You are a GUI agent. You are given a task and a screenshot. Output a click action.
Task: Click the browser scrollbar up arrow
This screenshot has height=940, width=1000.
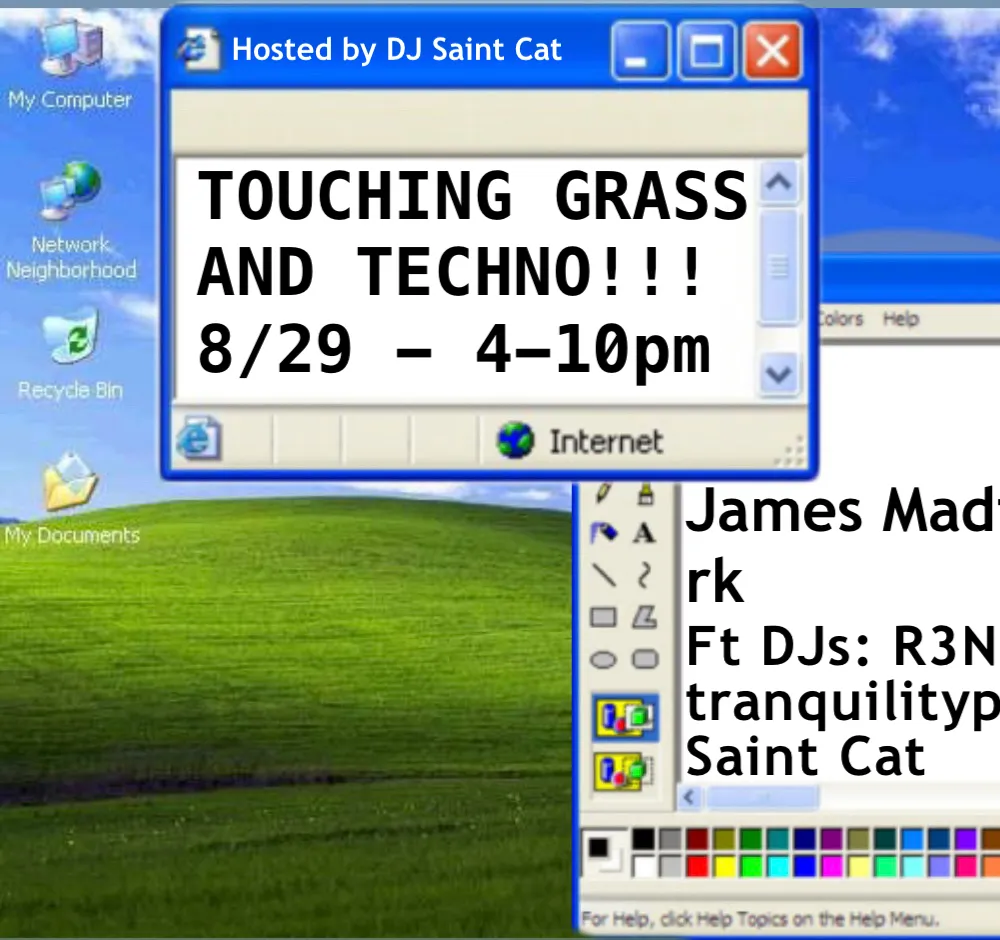pos(779,184)
